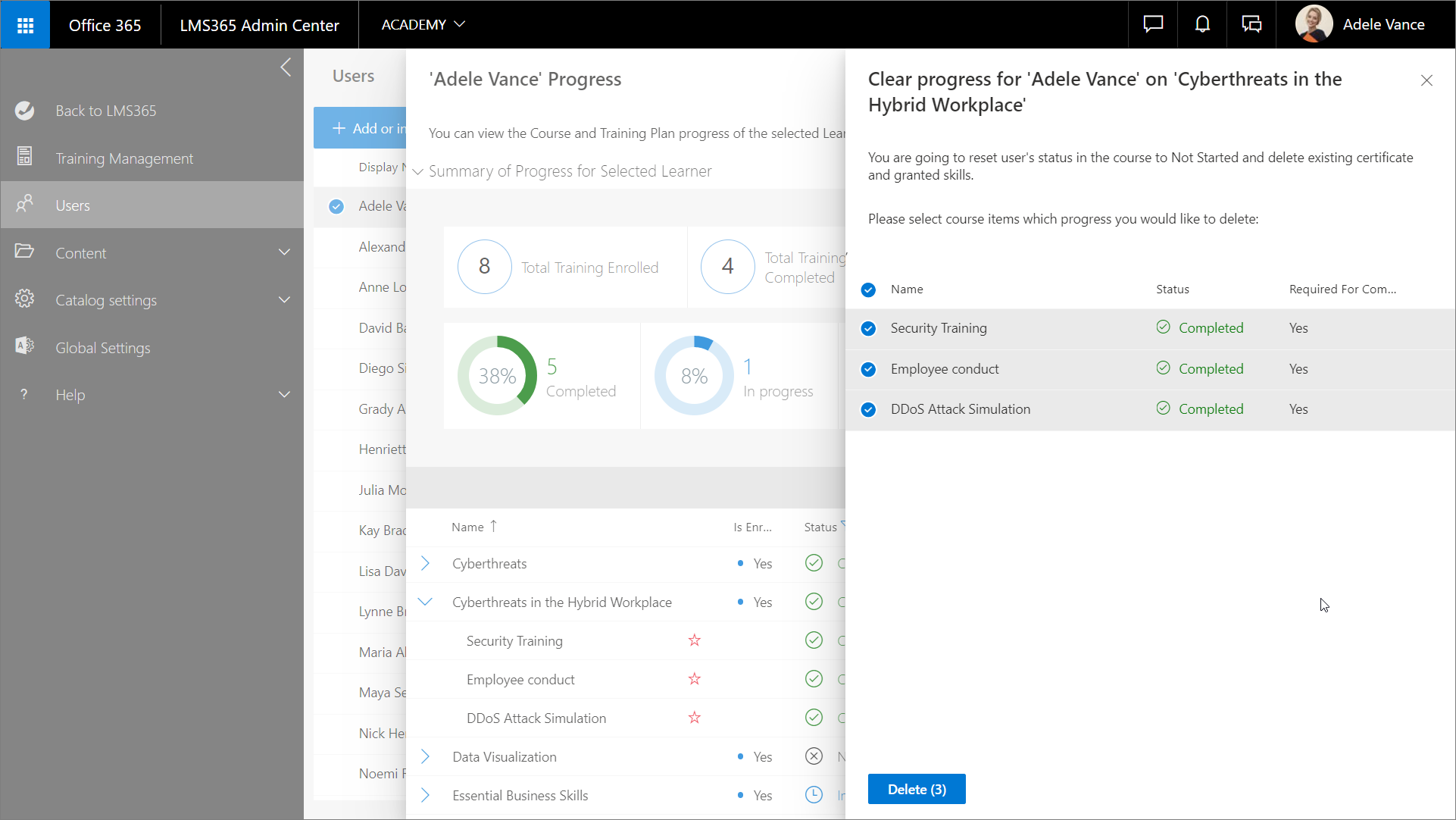The image size is (1456, 820).
Task: Open the notifications bell
Action: coord(1202,24)
